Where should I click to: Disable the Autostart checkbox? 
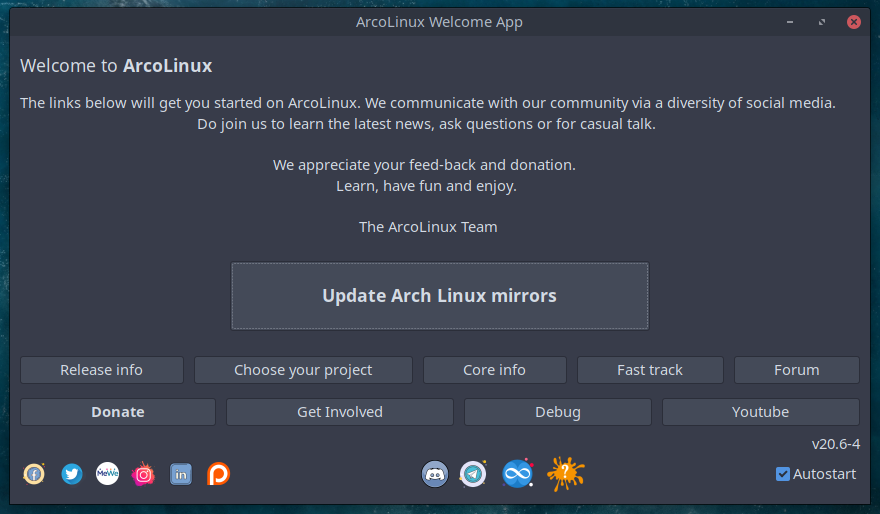pyautogui.click(x=783, y=474)
